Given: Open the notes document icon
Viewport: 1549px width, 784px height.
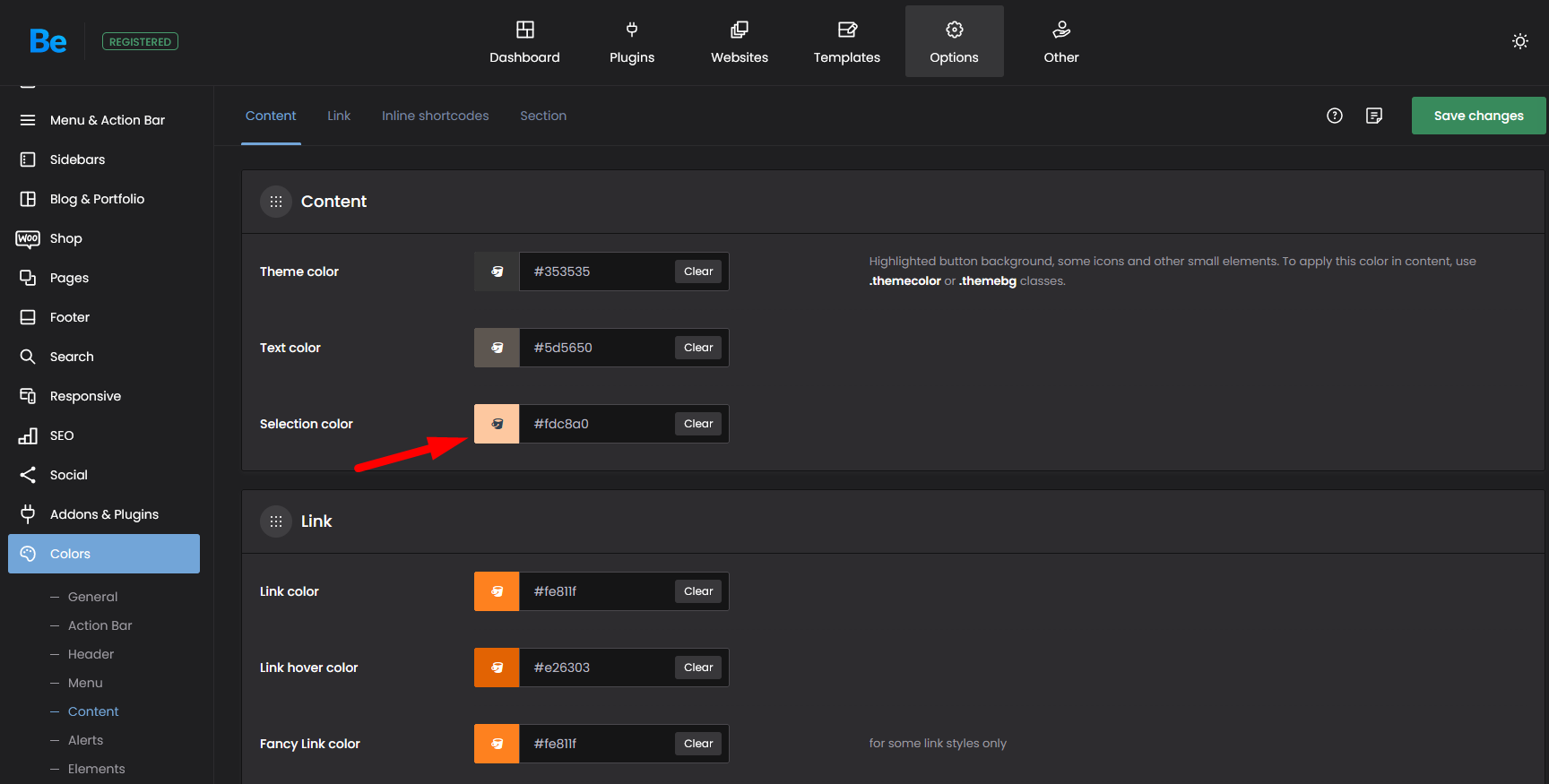Looking at the screenshot, I should point(1374,116).
